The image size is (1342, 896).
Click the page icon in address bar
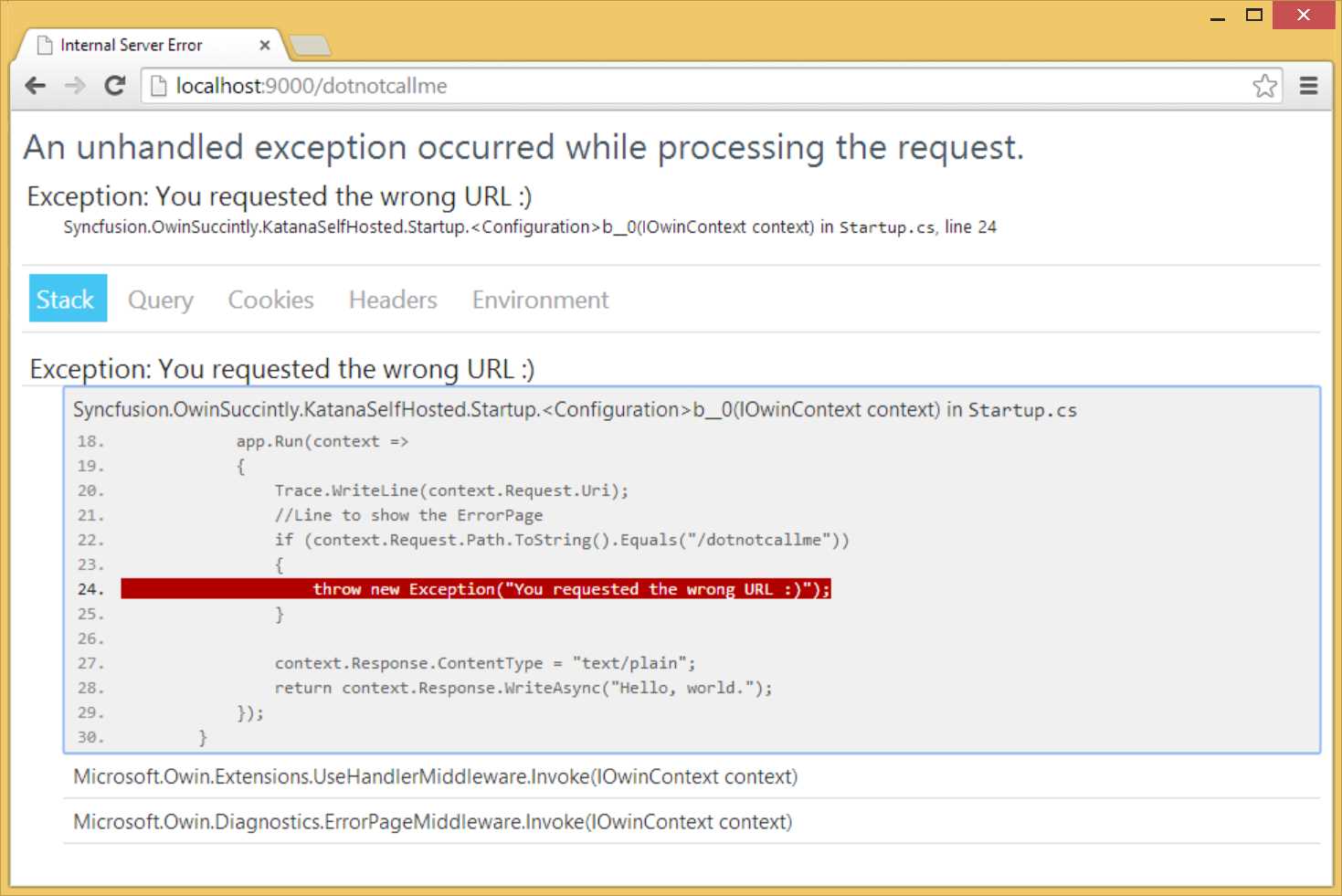point(159,86)
